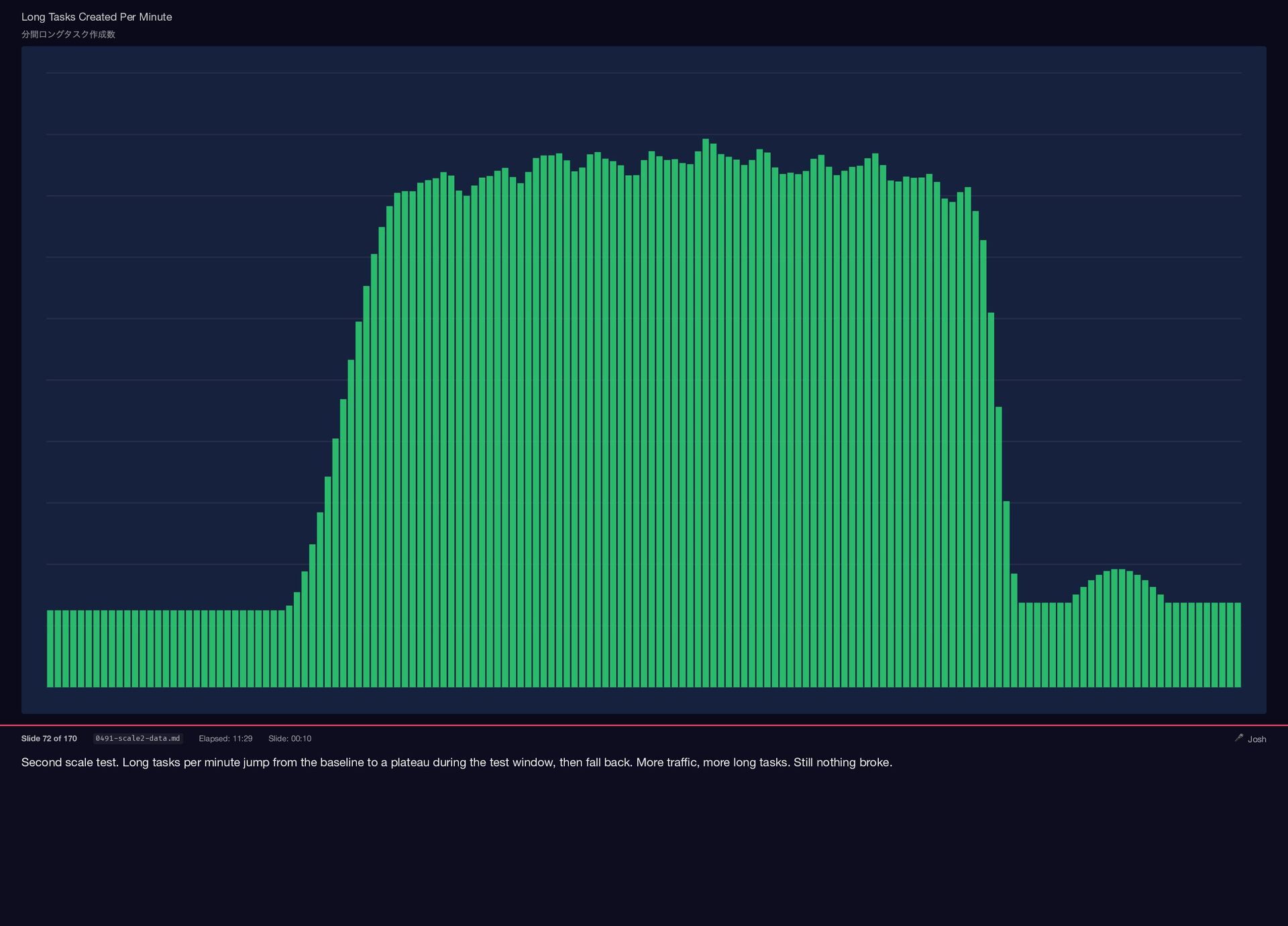1288x926 pixels.
Task: Click the red progress line above notes
Action: click(x=644, y=725)
